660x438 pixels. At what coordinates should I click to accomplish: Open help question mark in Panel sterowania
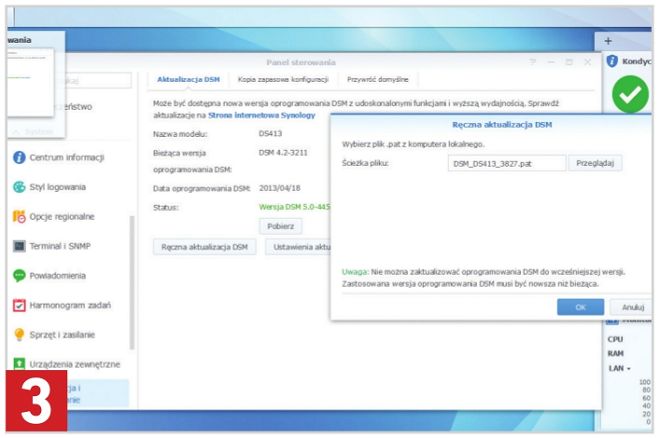[533, 62]
